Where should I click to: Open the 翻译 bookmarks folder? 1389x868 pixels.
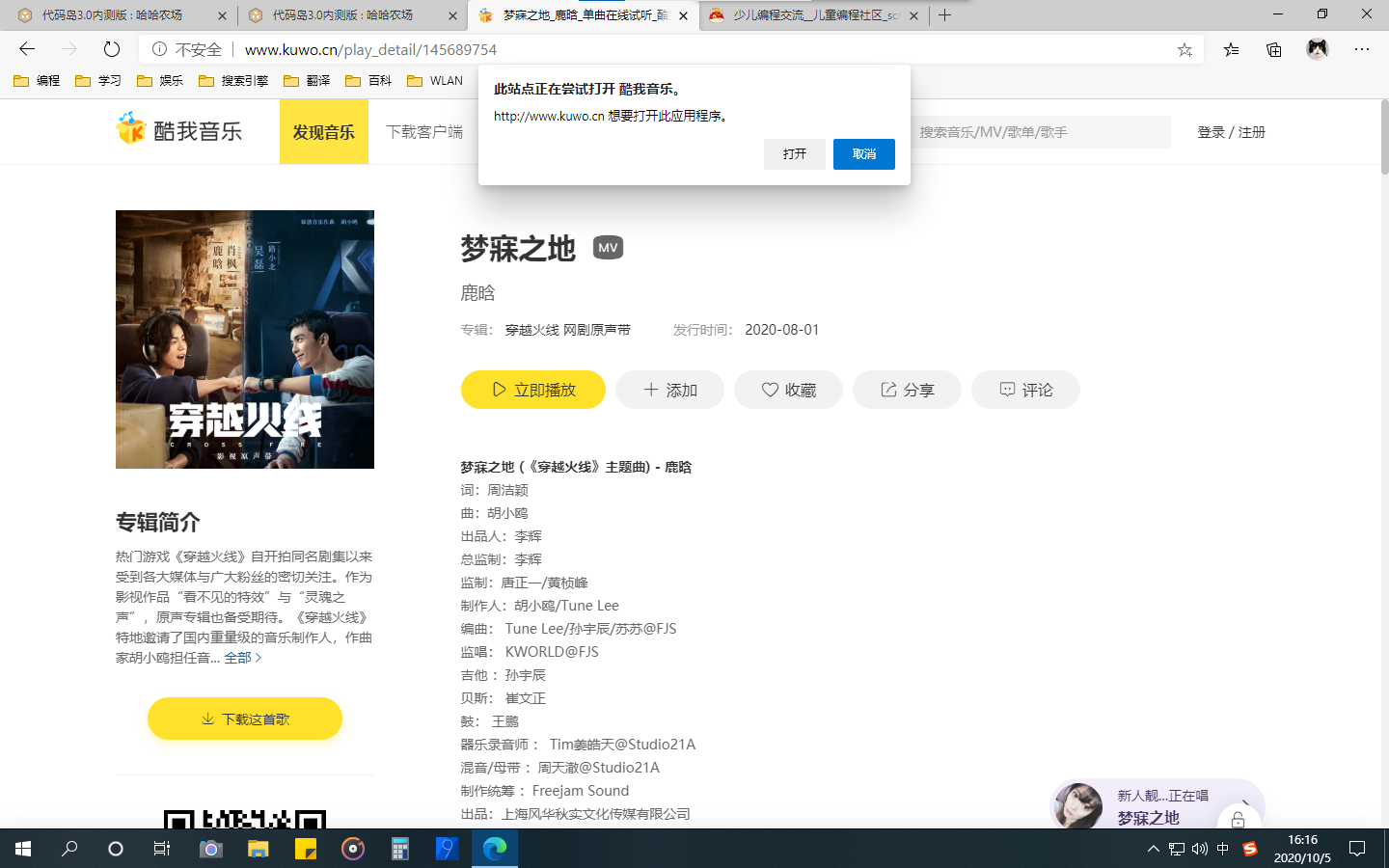[307, 81]
